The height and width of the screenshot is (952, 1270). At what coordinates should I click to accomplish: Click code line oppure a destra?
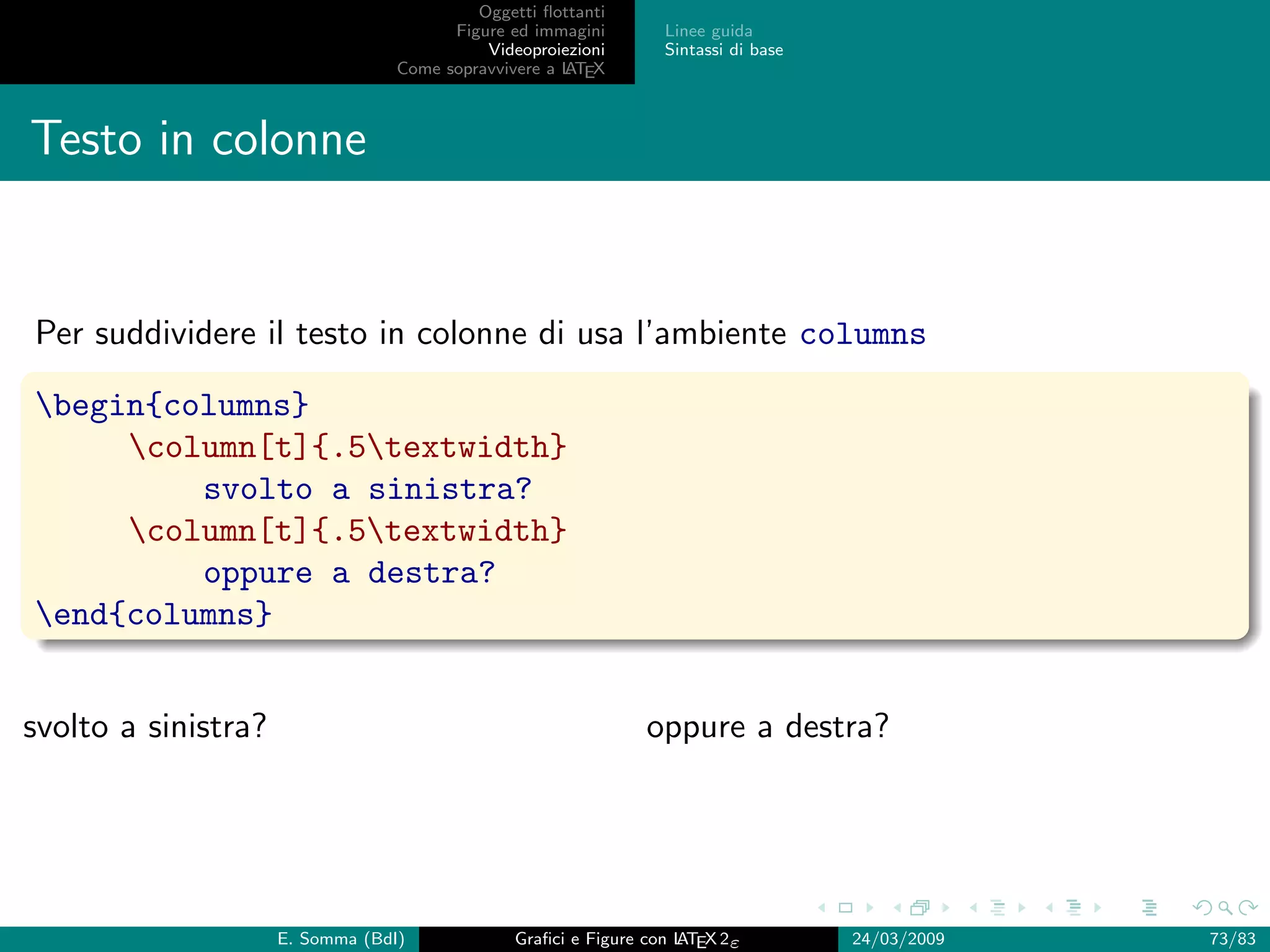[349, 573]
